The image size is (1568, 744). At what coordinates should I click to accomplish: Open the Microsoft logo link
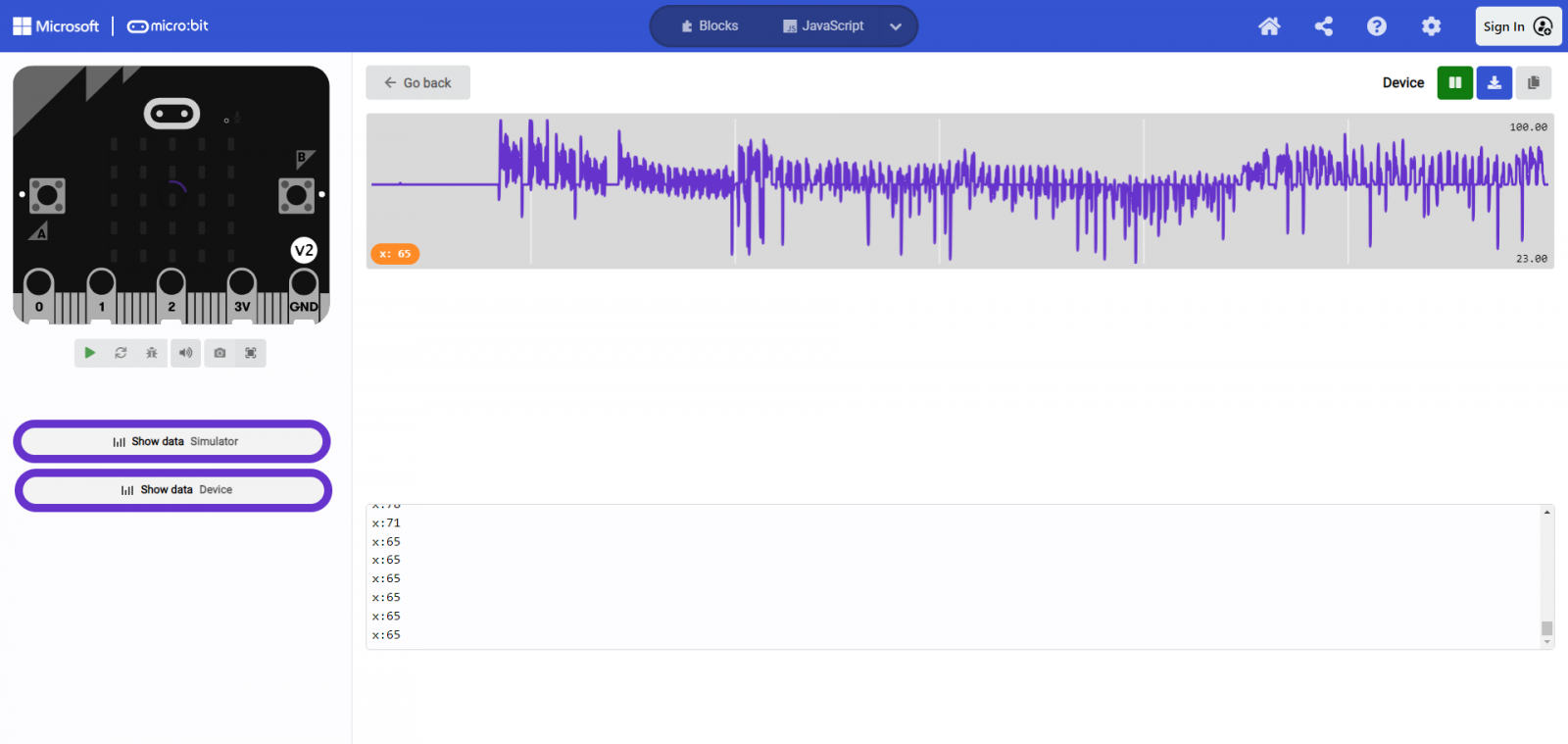pos(56,26)
